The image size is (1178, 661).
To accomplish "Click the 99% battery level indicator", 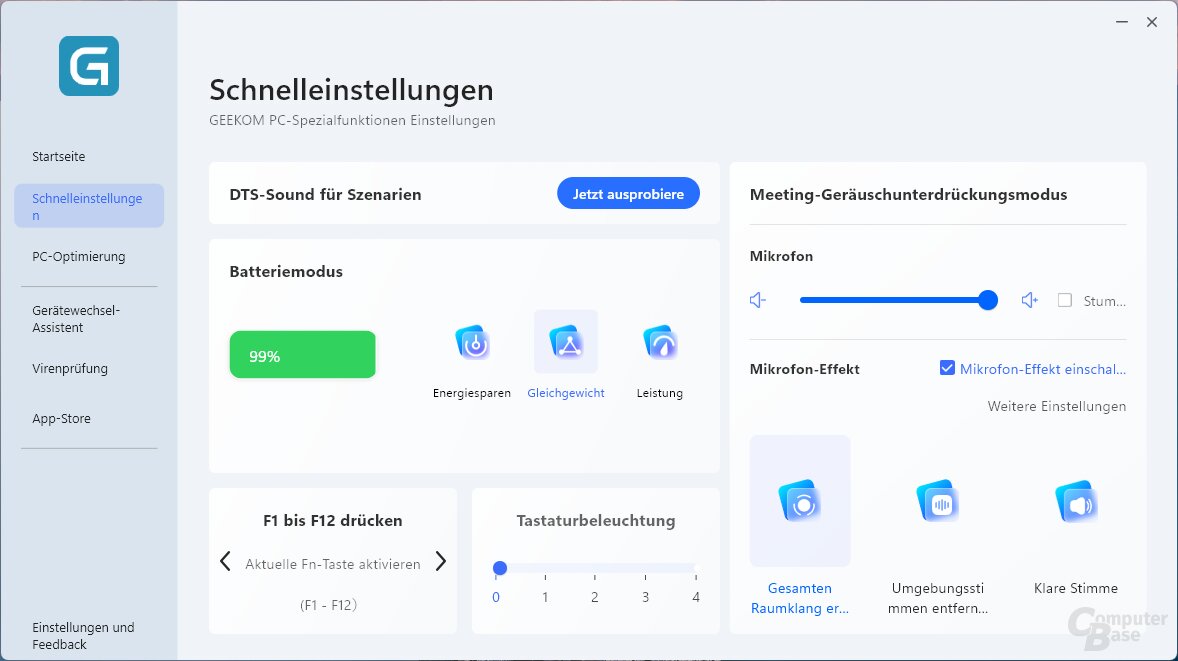I will click(302, 354).
